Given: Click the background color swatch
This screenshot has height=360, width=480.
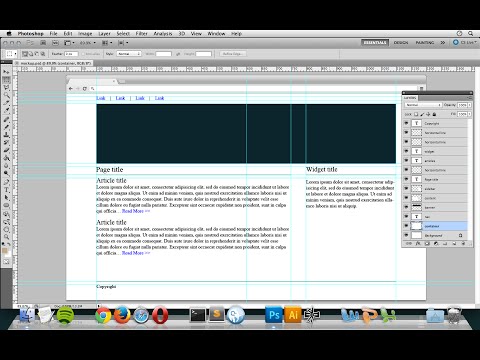Looking at the screenshot, I should click(x=8, y=254).
